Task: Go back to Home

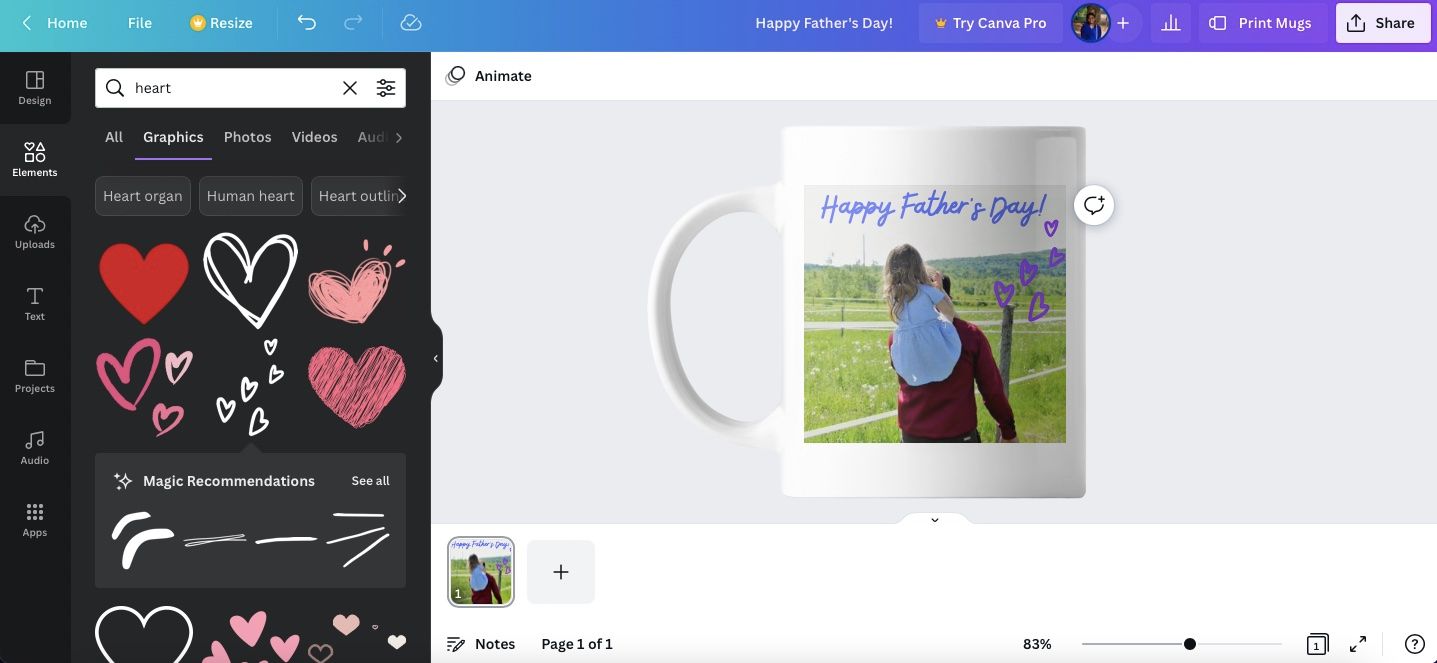Action: [x=55, y=23]
